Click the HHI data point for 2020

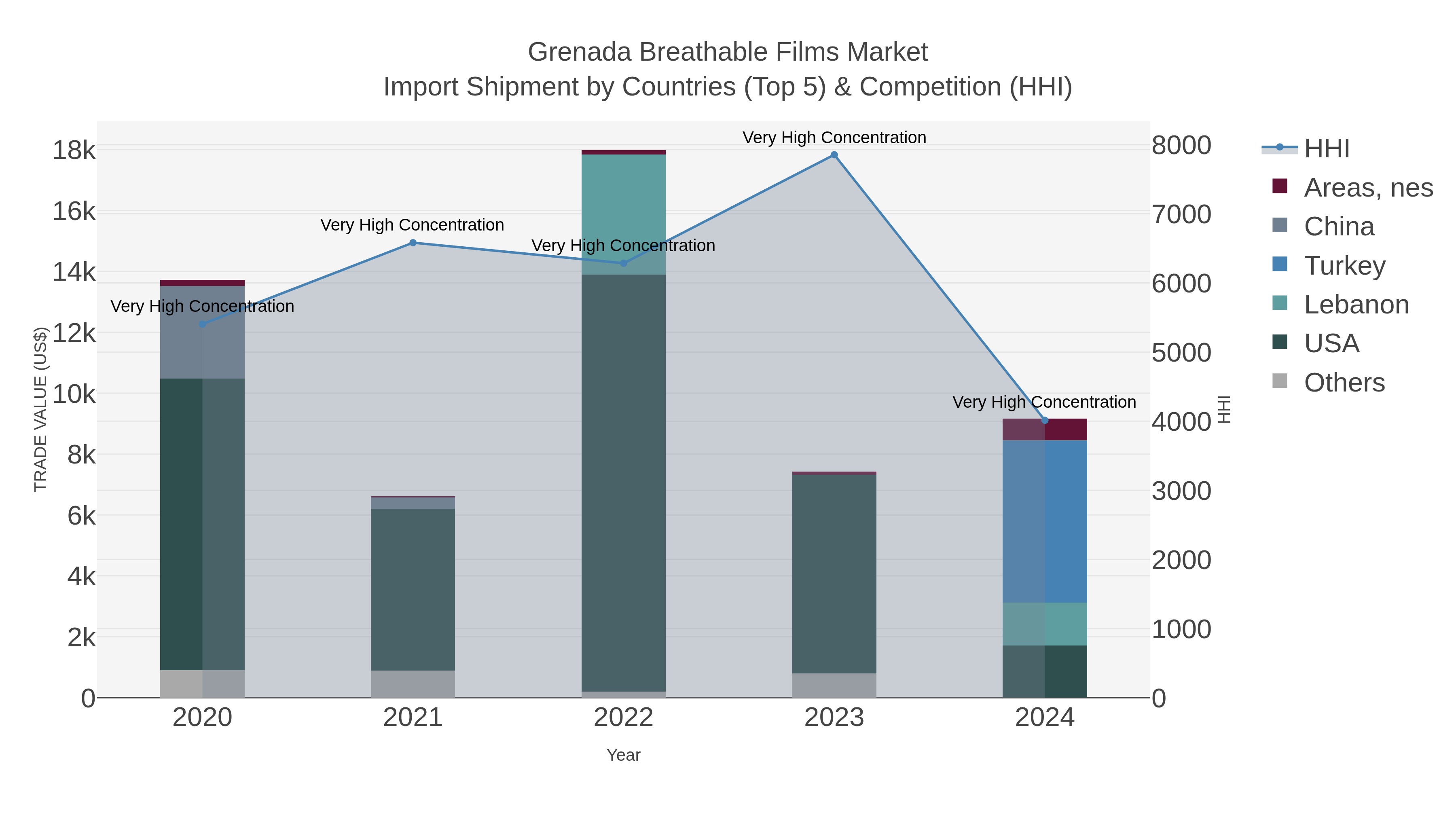coord(202,324)
